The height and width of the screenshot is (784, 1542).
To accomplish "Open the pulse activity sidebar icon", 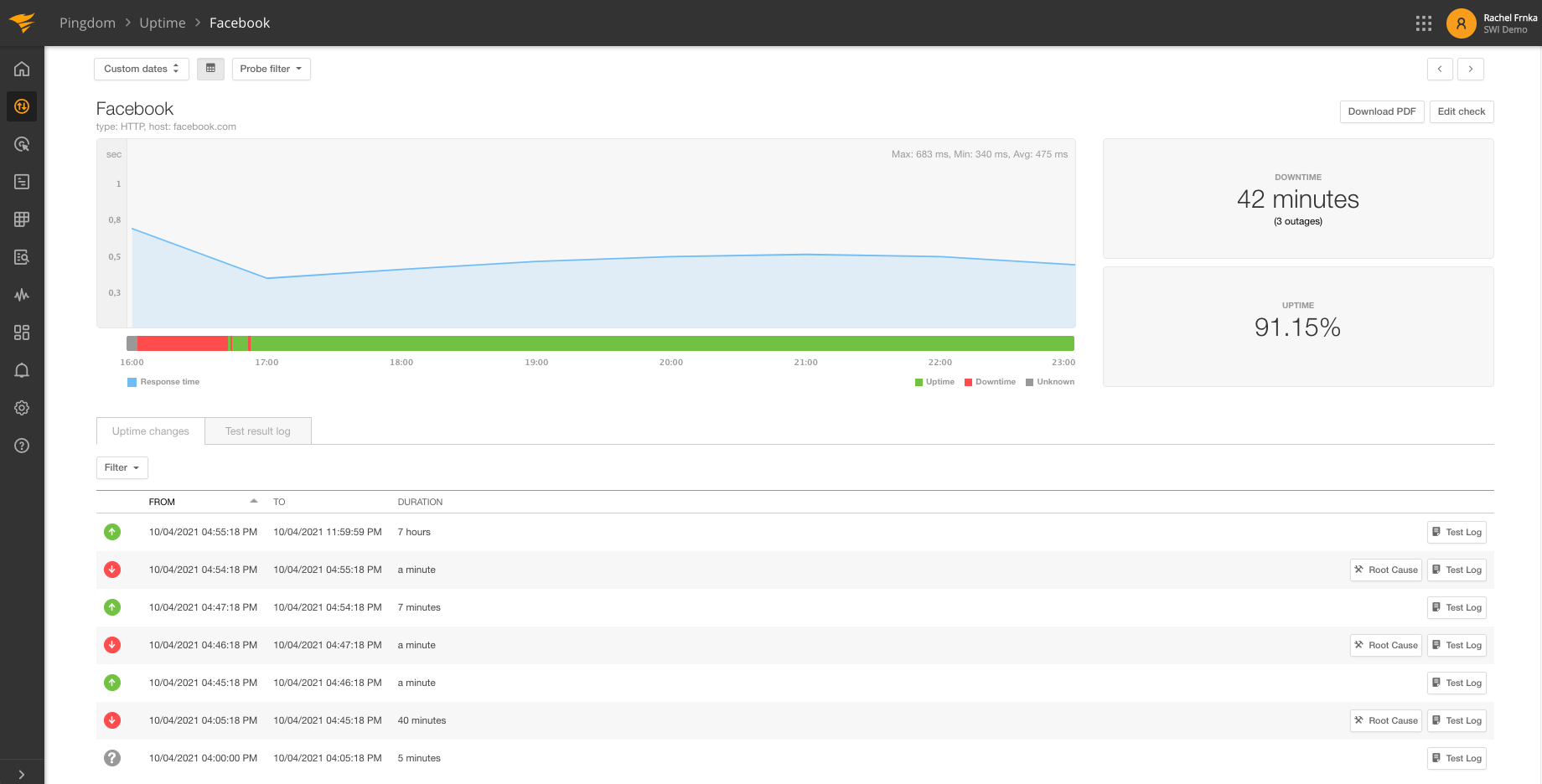I will click(x=22, y=295).
